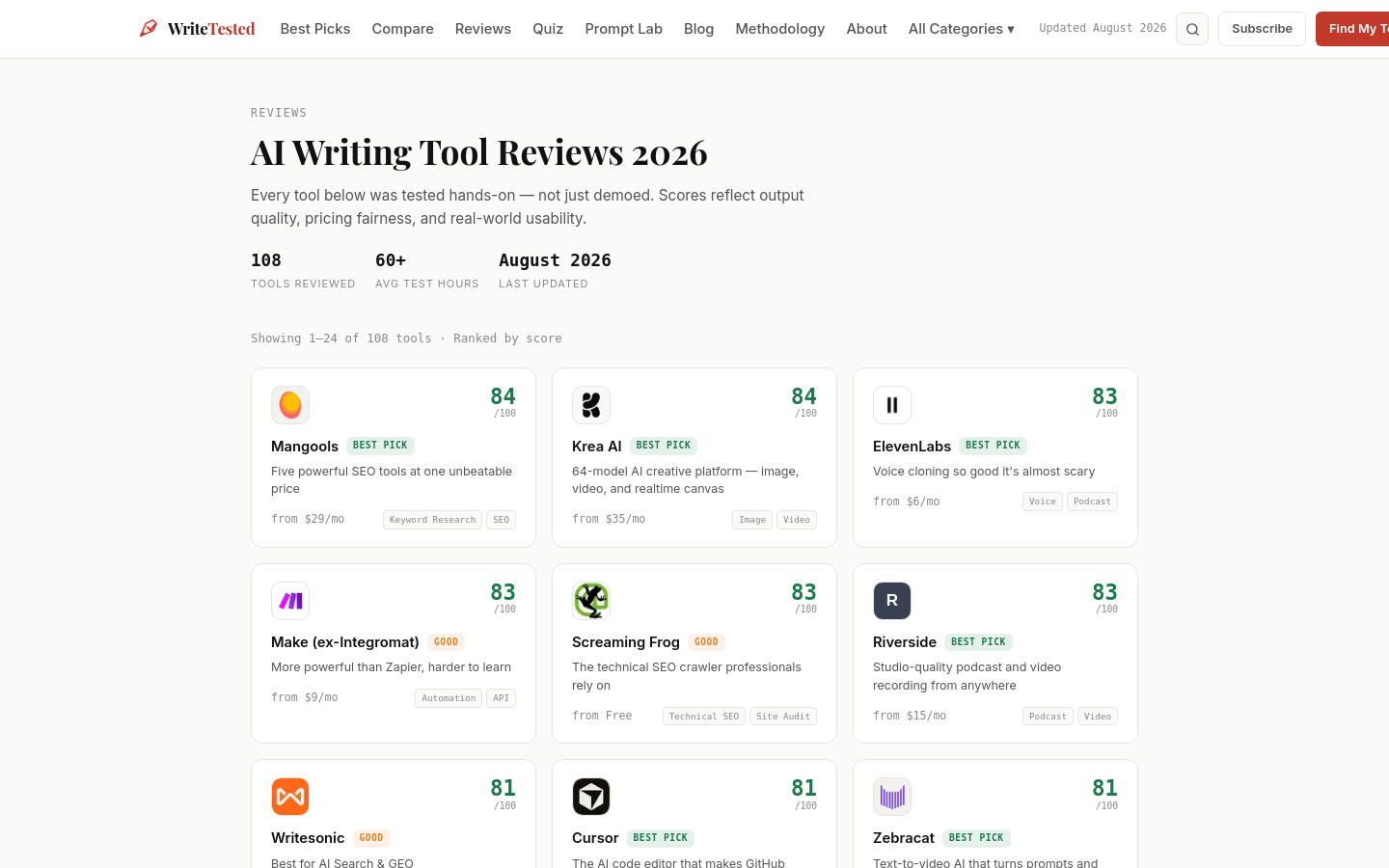Click the Image tag on Krea AI
Screen dimensions: 1389x868
coord(752,520)
